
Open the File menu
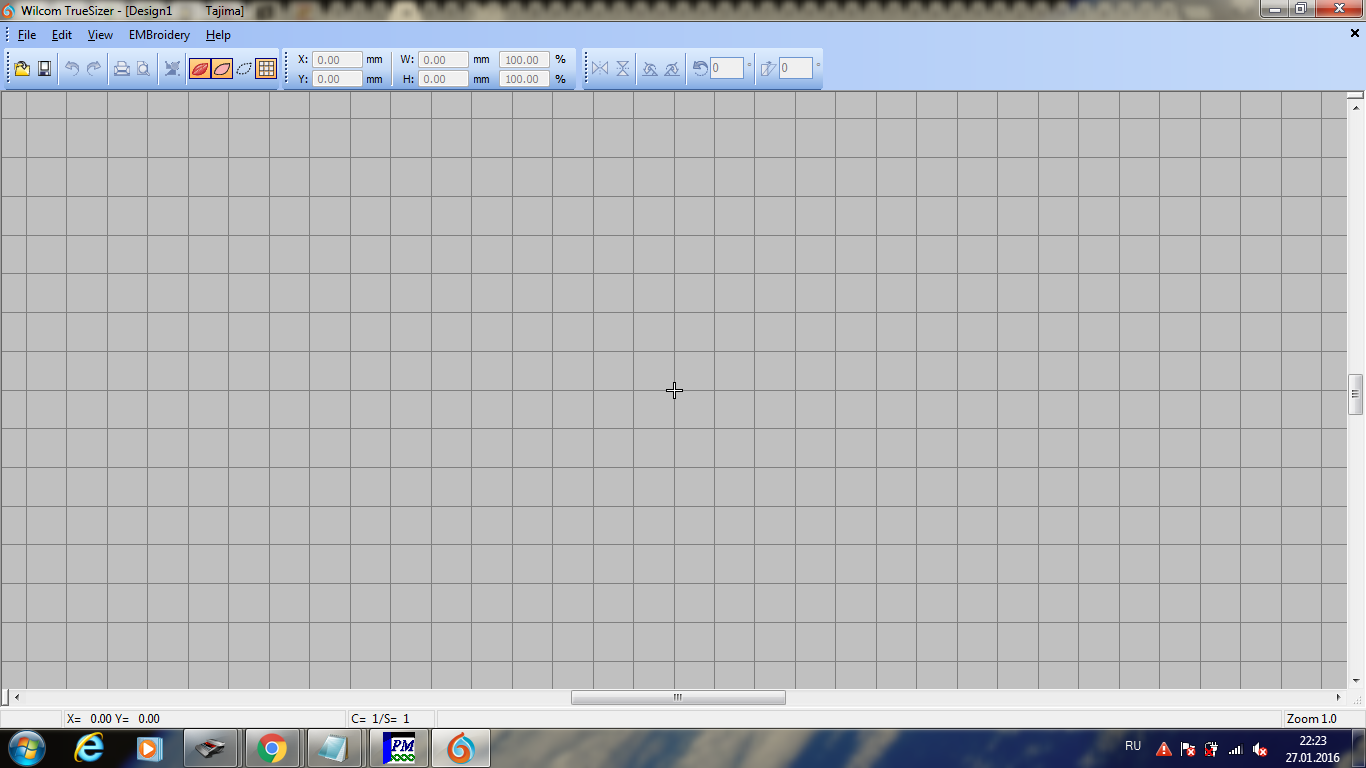pyautogui.click(x=27, y=35)
